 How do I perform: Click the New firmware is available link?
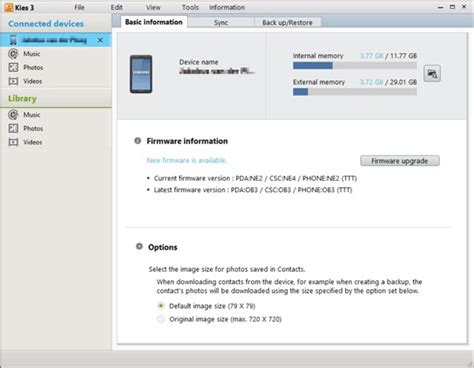pyautogui.click(x=187, y=160)
